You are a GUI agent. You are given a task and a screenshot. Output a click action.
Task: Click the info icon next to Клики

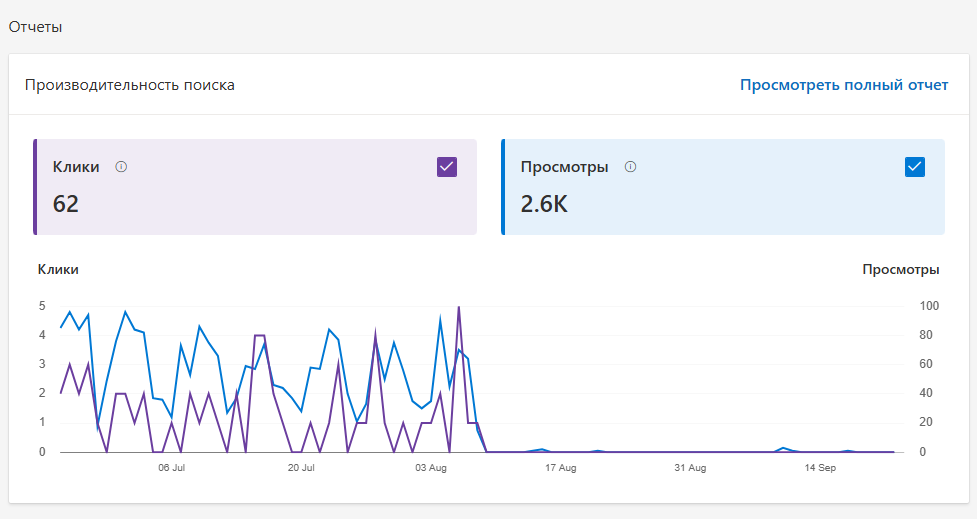[121, 167]
